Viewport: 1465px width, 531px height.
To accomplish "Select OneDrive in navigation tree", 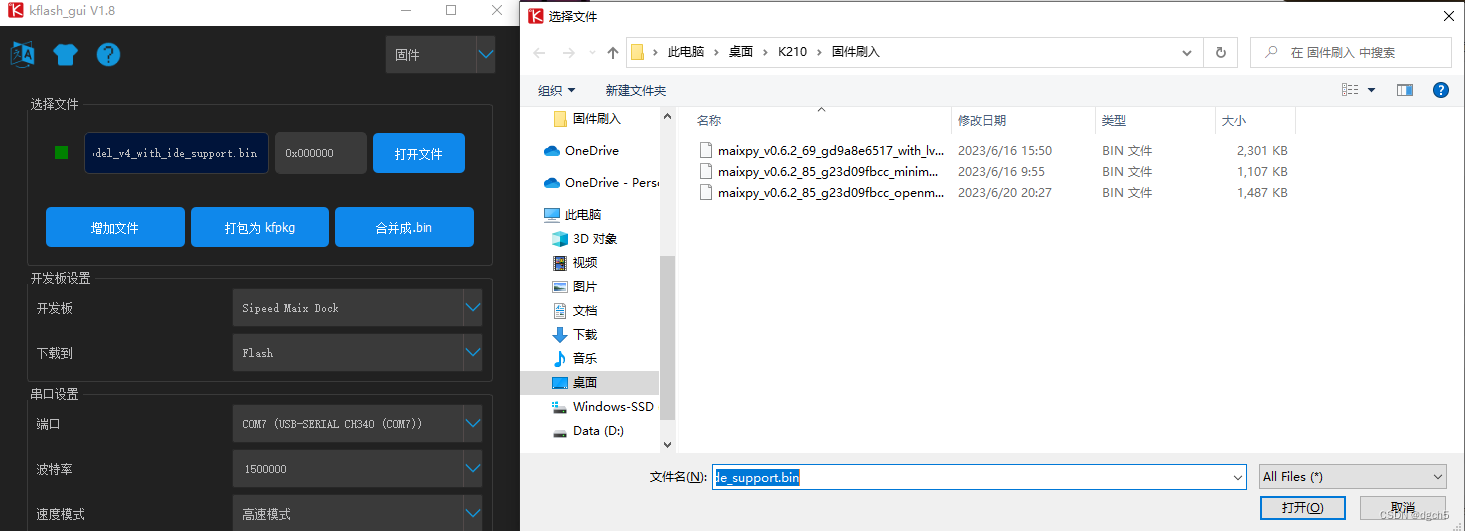I will click(x=581, y=150).
